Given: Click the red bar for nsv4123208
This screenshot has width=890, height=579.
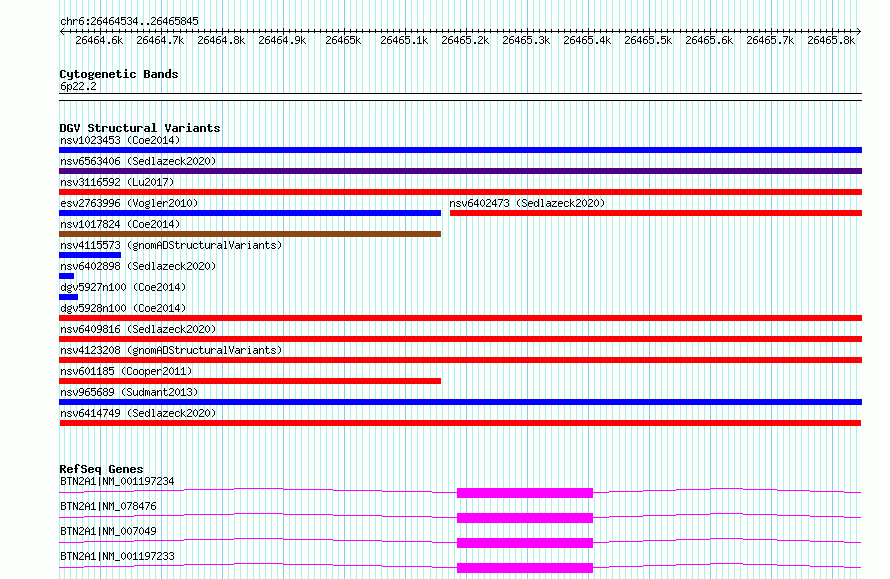Looking at the screenshot, I should (460, 360).
